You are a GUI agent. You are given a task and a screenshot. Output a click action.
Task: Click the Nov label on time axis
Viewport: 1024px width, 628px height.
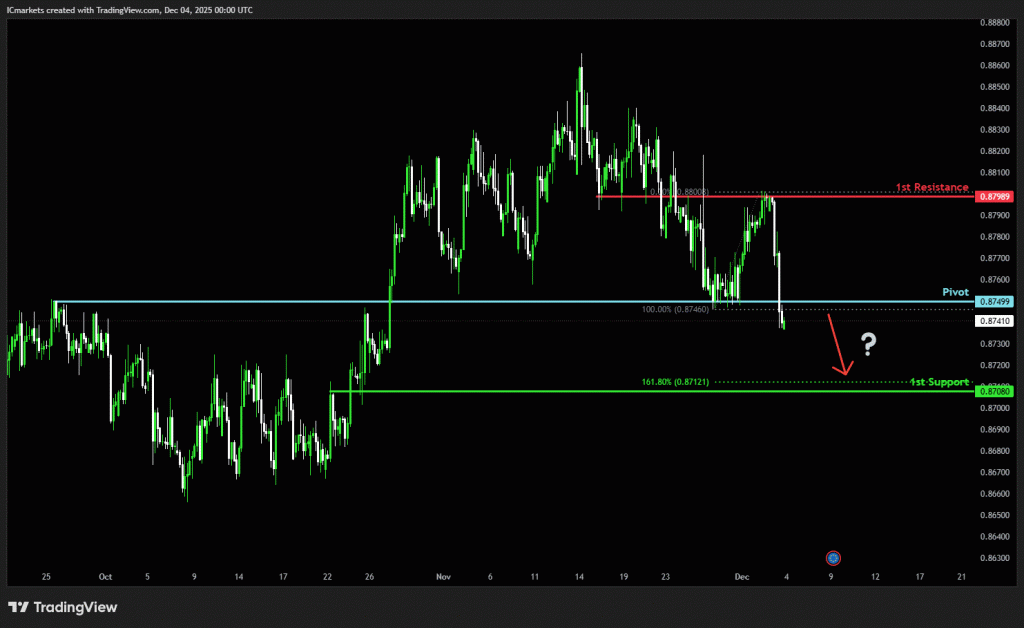444,577
